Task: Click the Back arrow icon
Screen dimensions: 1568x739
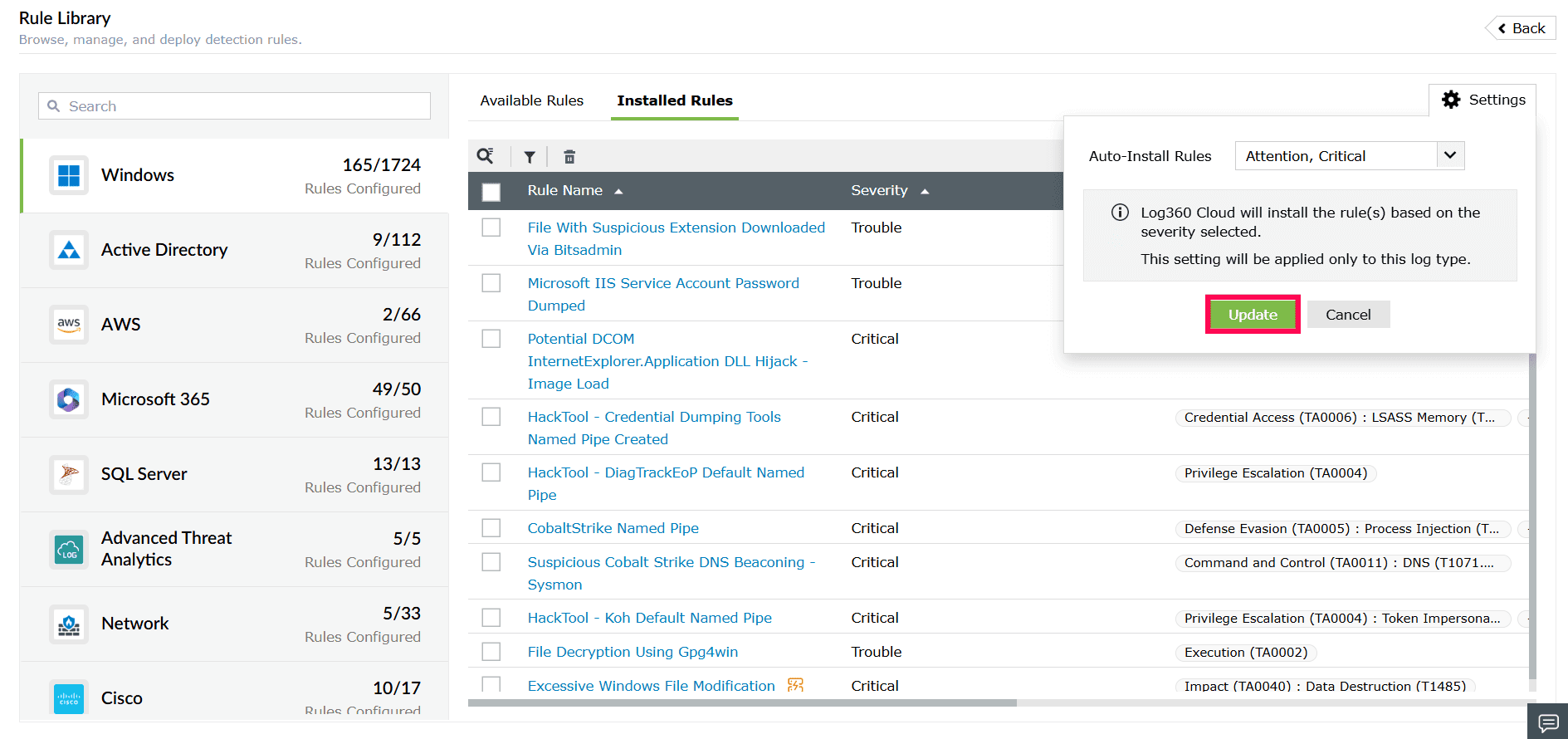Action: tap(1502, 28)
